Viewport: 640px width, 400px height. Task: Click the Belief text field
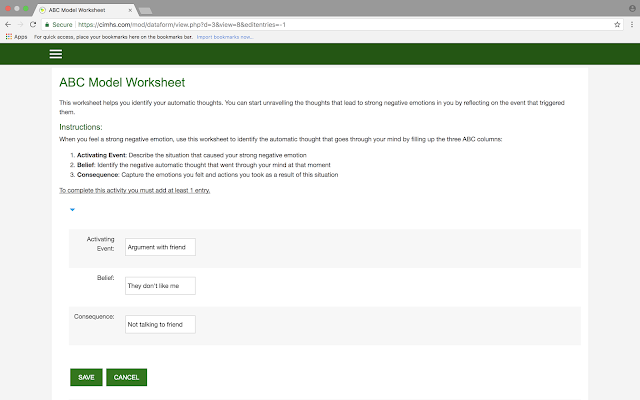point(160,286)
